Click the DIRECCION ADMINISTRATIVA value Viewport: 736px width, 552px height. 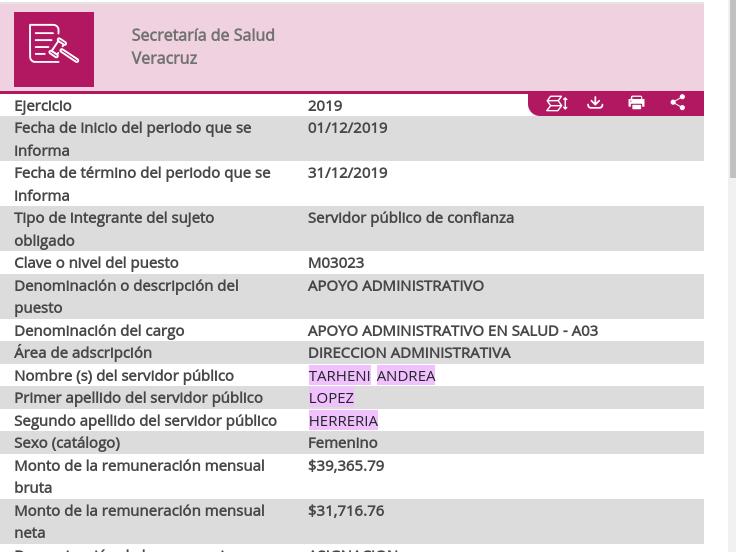409,353
